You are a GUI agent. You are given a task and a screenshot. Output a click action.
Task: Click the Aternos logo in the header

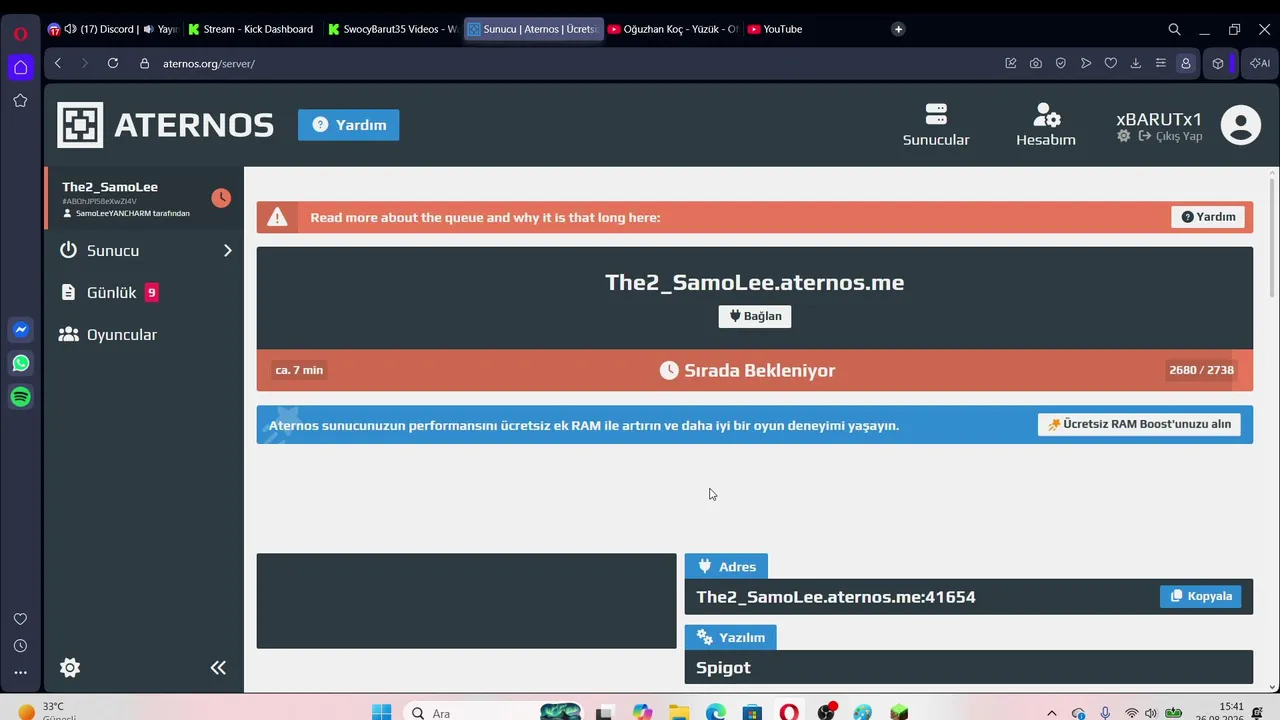point(166,125)
